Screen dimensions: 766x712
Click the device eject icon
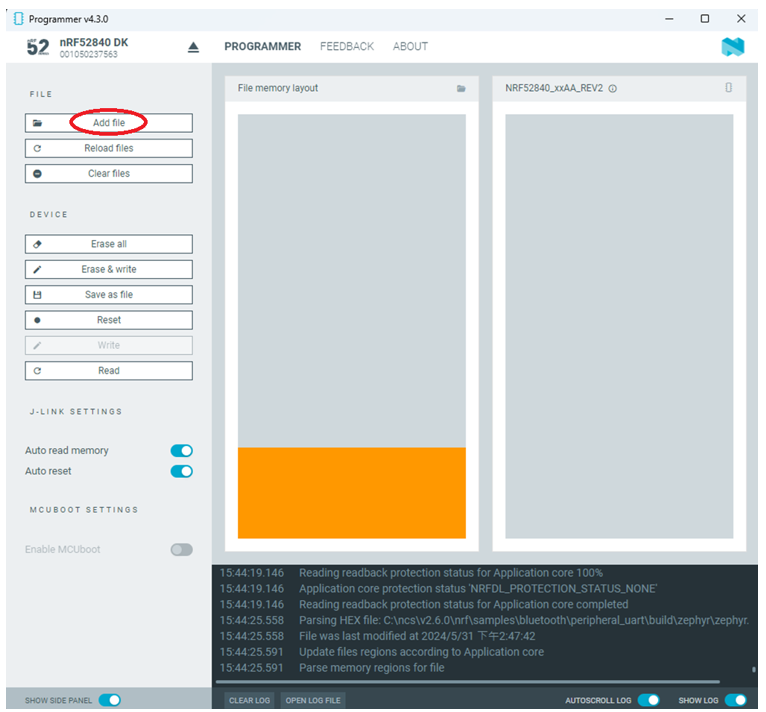click(x=194, y=47)
